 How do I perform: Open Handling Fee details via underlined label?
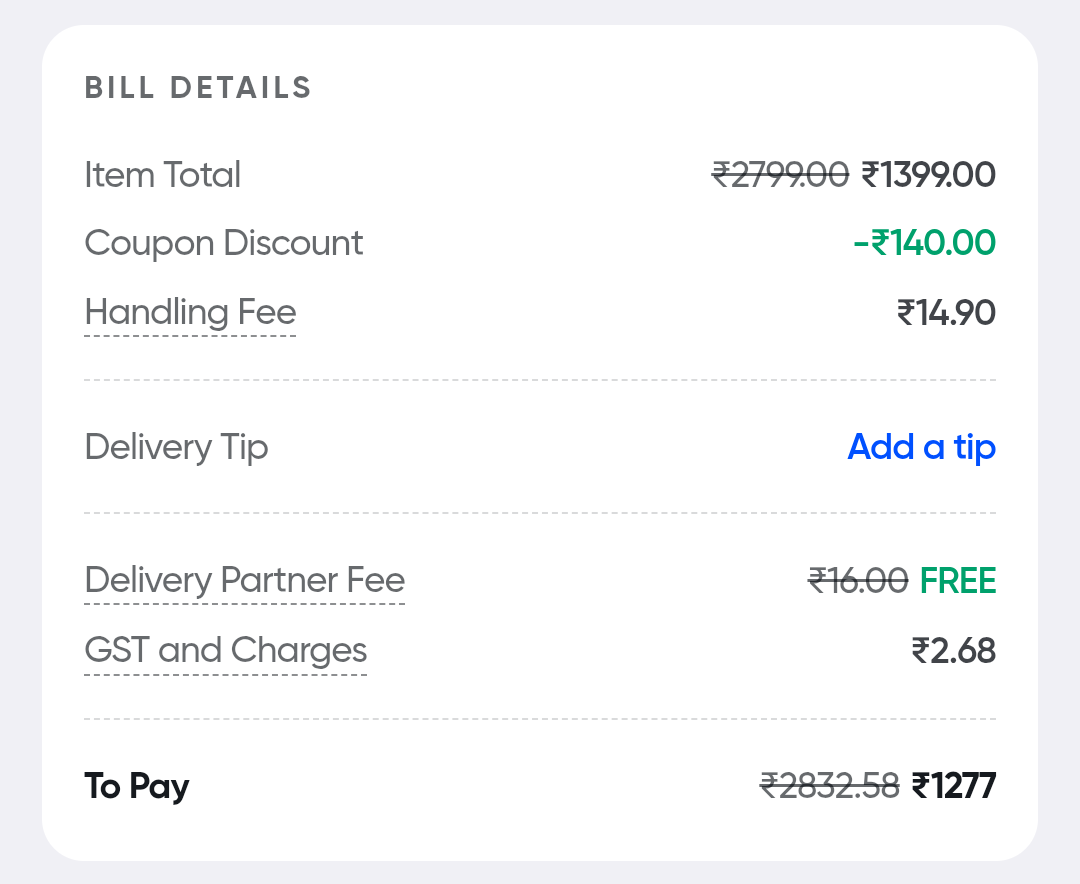pos(190,313)
